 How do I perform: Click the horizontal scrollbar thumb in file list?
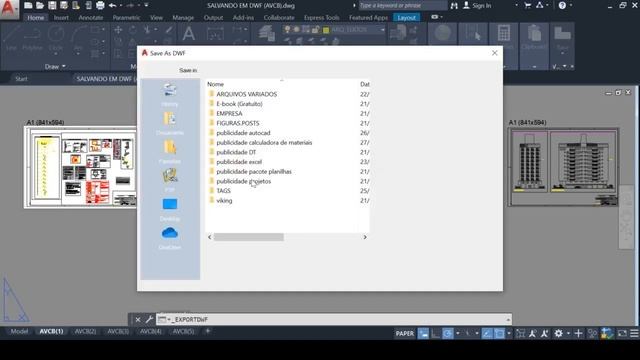click(x=249, y=237)
